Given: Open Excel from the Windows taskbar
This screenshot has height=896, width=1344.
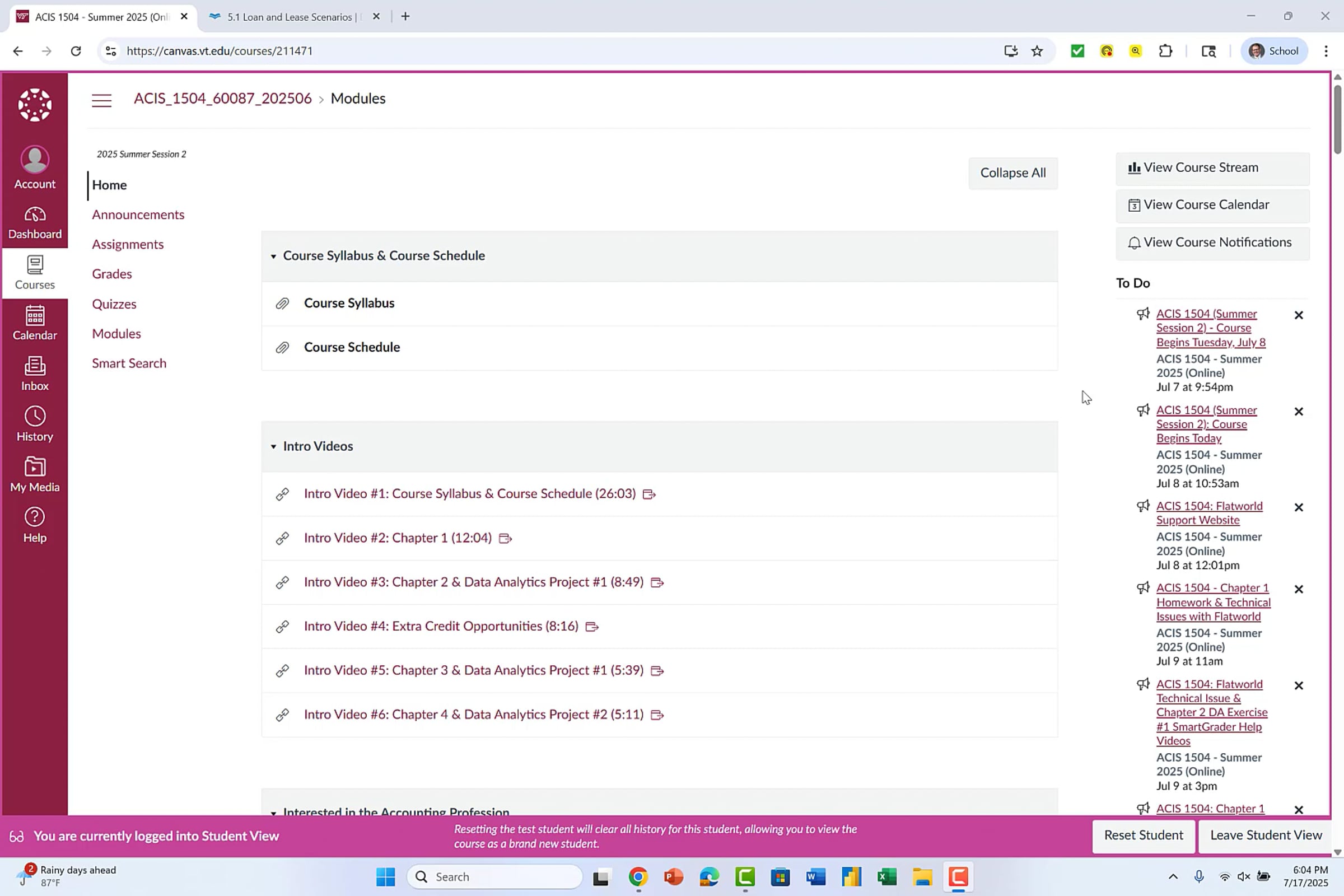Looking at the screenshot, I should 886,876.
